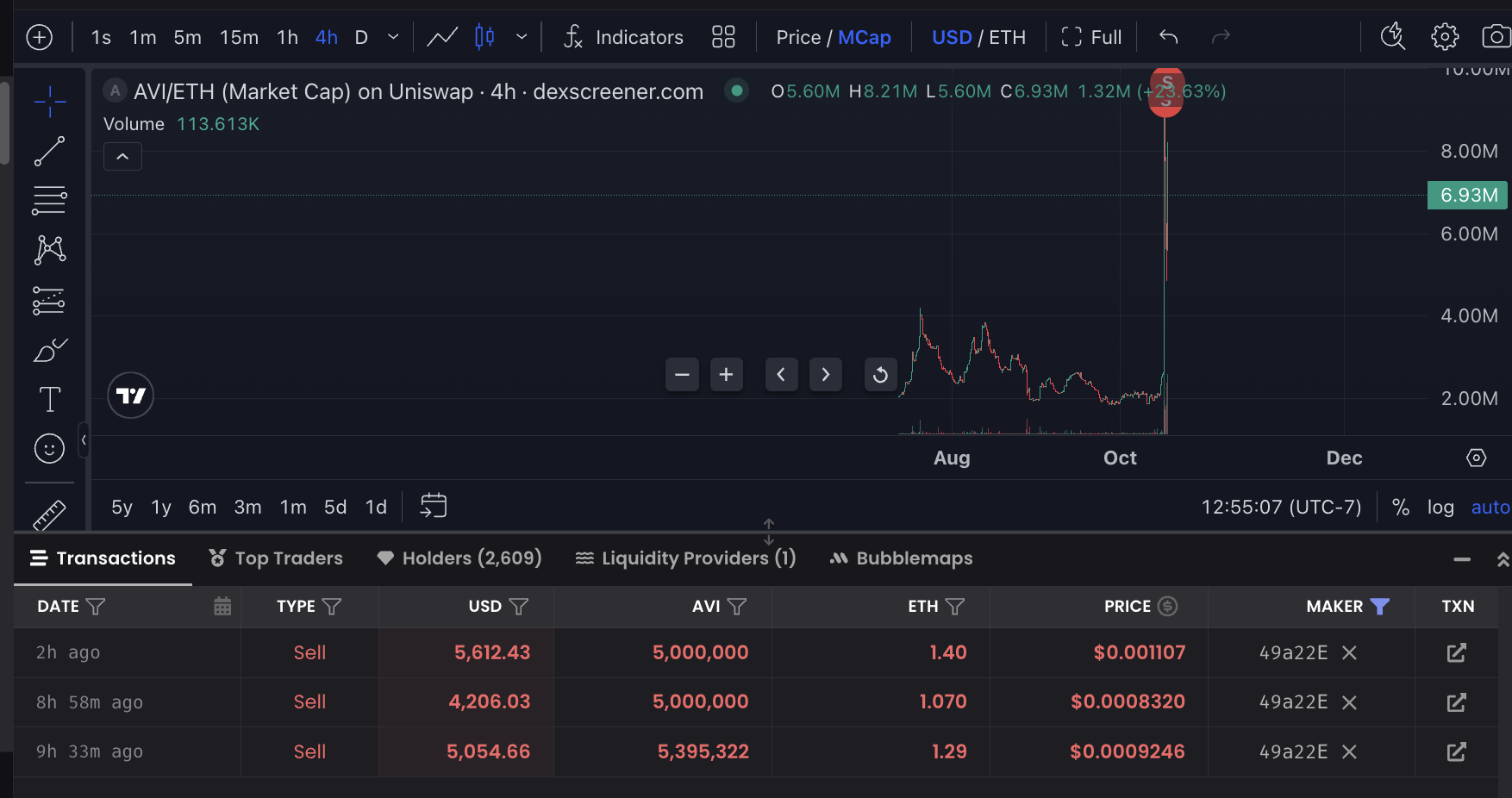Select the Text annotation tool
This screenshot has width=1512, height=798.
tap(49, 399)
